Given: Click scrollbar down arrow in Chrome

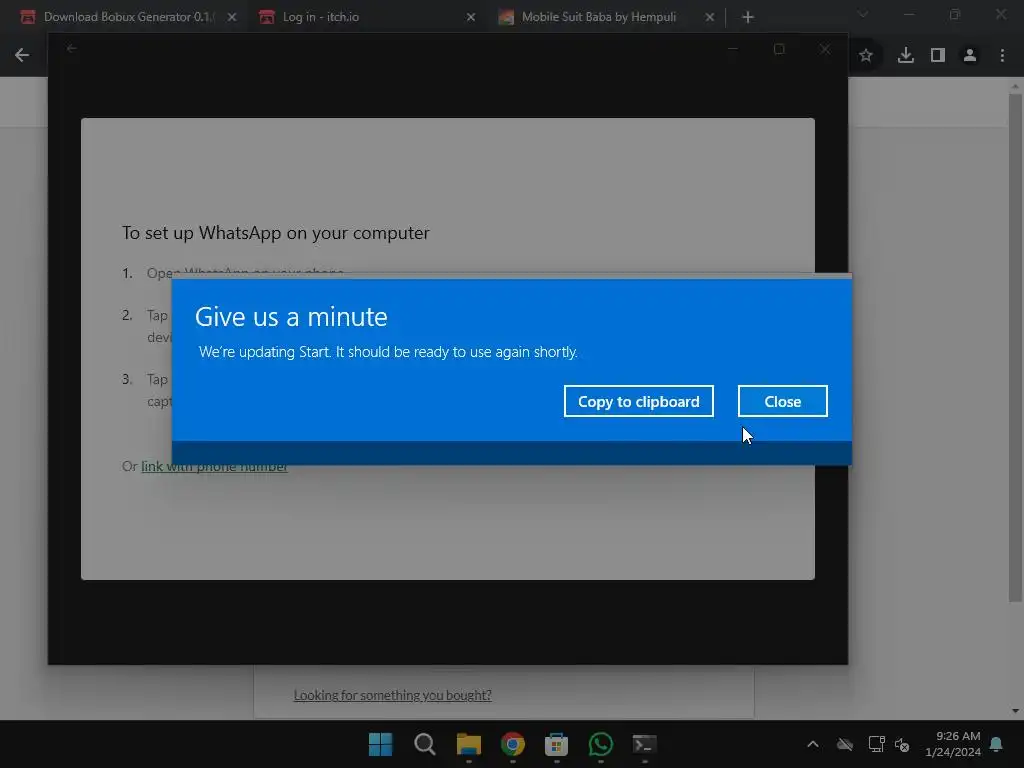Looking at the screenshot, I should pos(1015,711).
